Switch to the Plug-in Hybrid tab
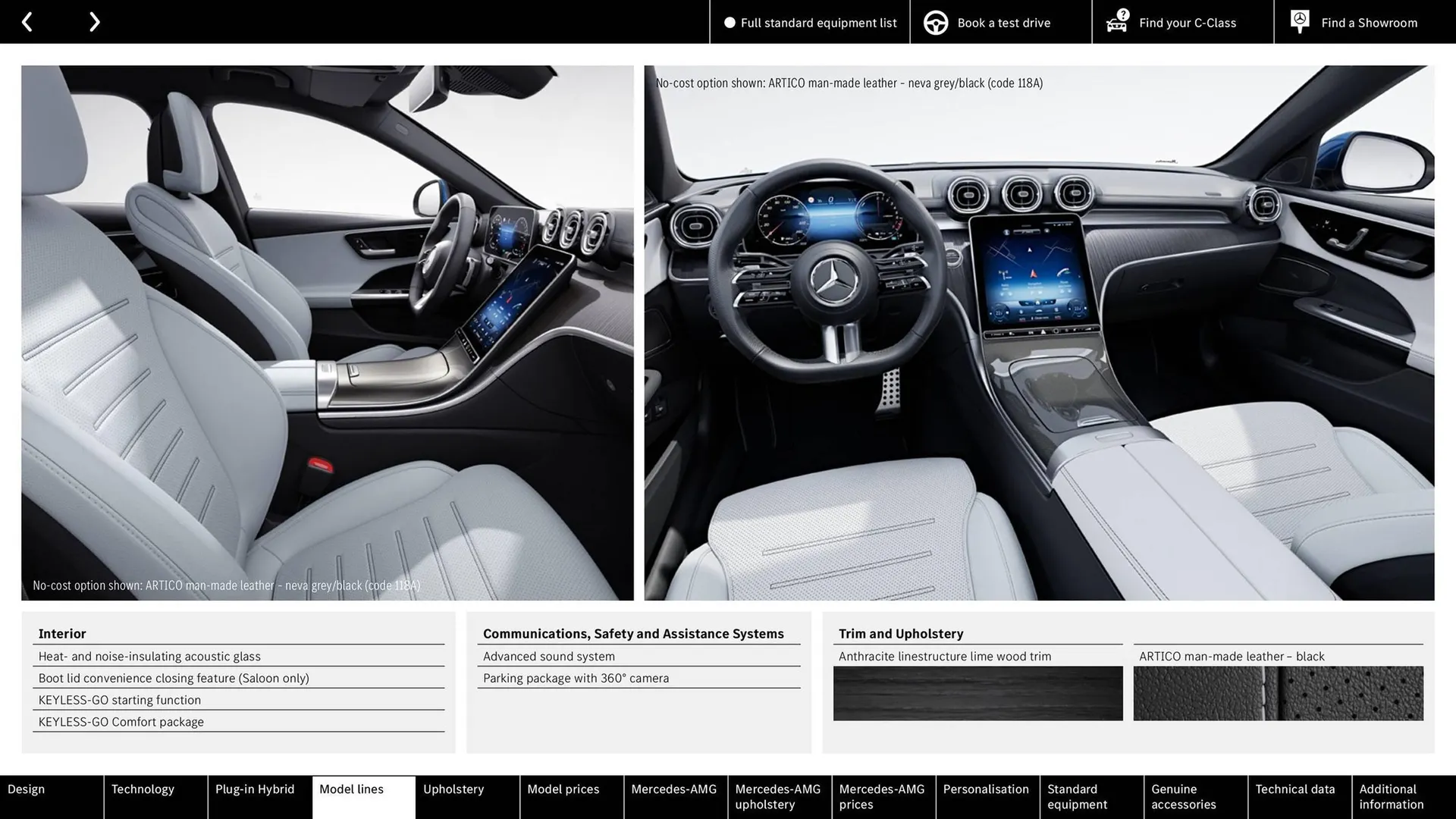Image resolution: width=1456 pixels, height=819 pixels. (254, 796)
